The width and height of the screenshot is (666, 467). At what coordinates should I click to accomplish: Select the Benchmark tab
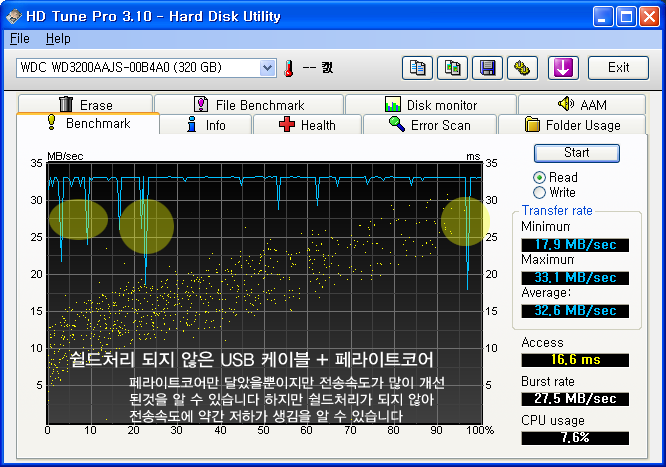coord(88,123)
